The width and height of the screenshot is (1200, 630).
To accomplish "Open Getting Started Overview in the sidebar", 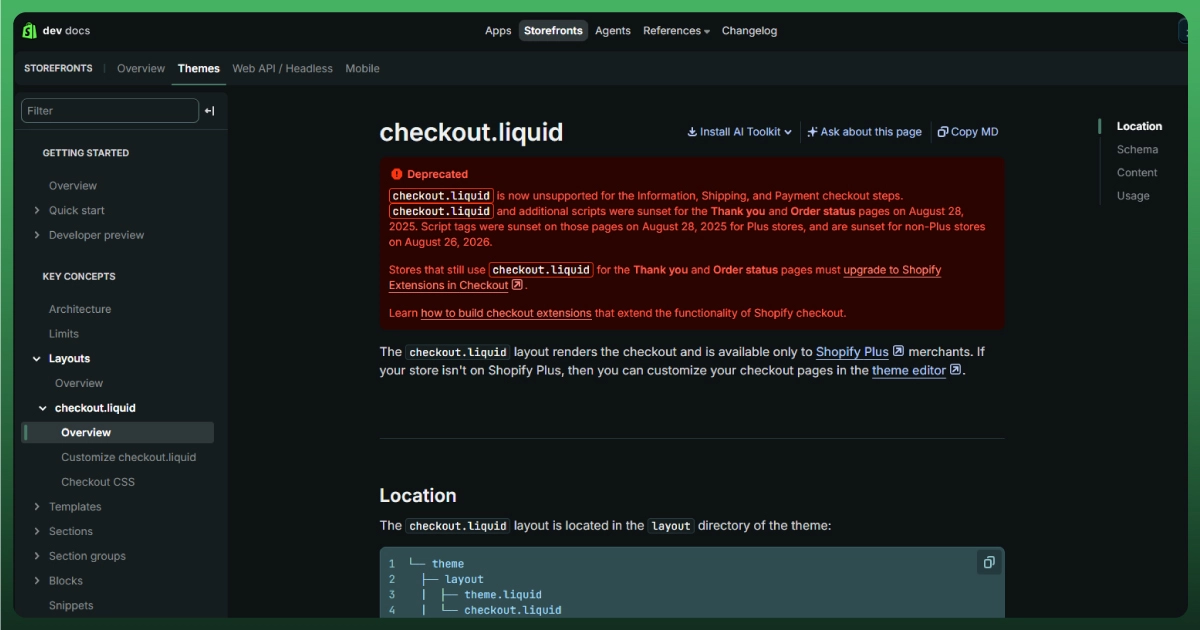I will click(x=73, y=186).
